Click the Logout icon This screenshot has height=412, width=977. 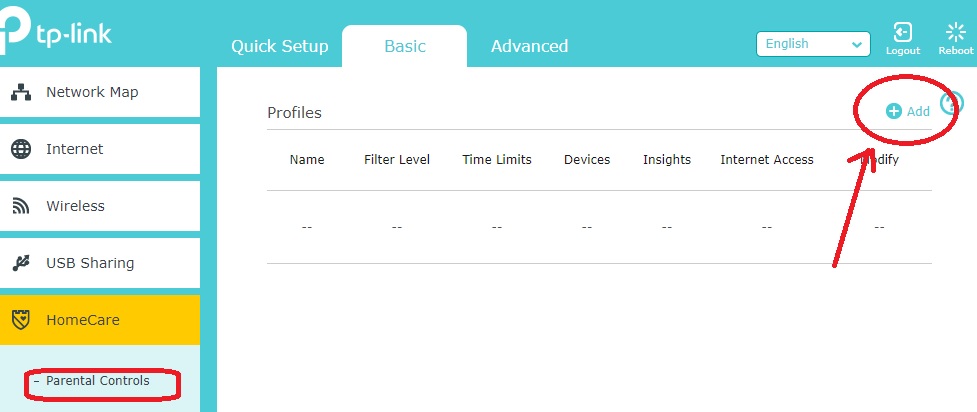902,36
